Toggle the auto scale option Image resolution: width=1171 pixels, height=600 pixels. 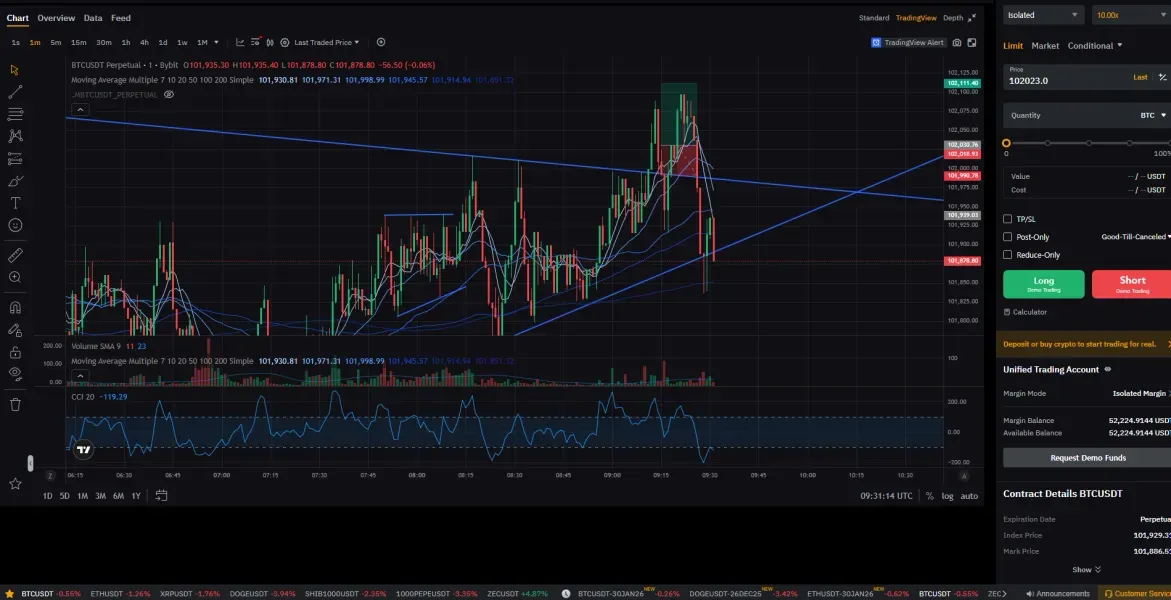969,496
